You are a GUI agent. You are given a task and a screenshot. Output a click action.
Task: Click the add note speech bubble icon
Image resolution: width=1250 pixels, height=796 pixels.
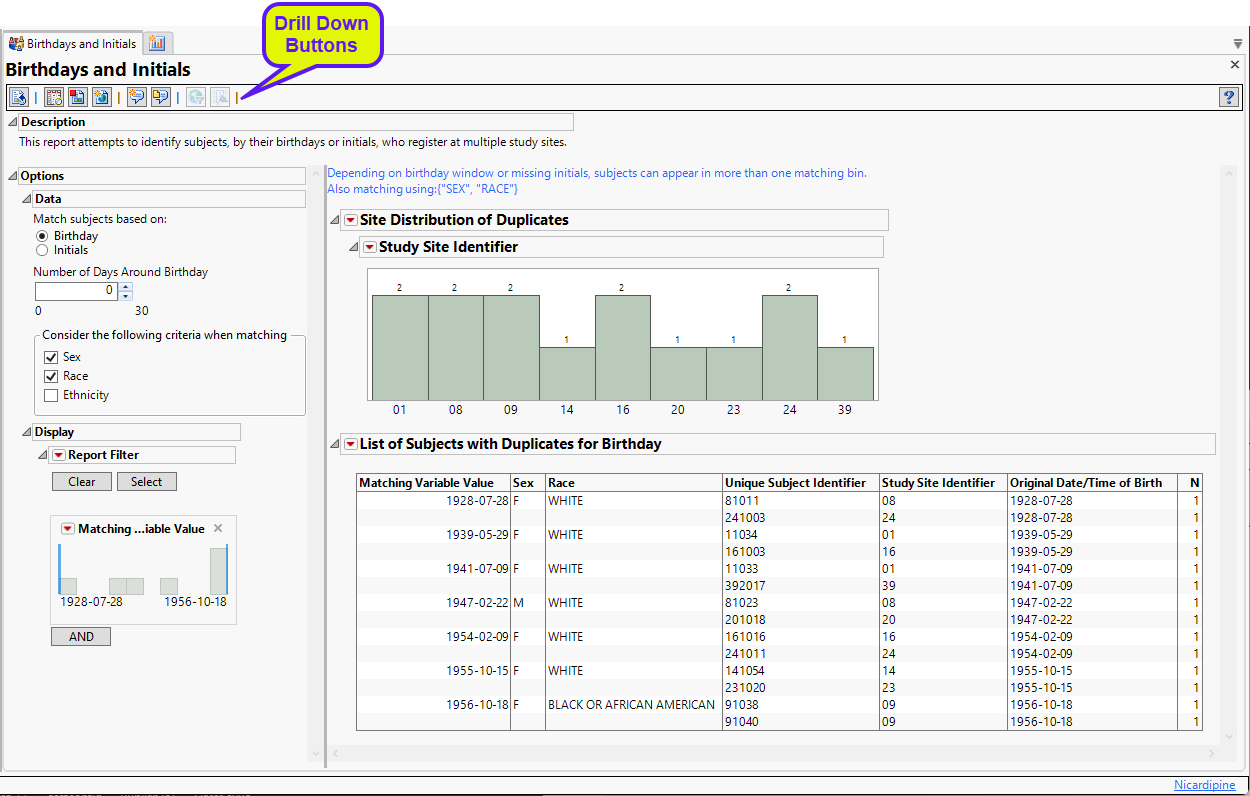[136, 97]
